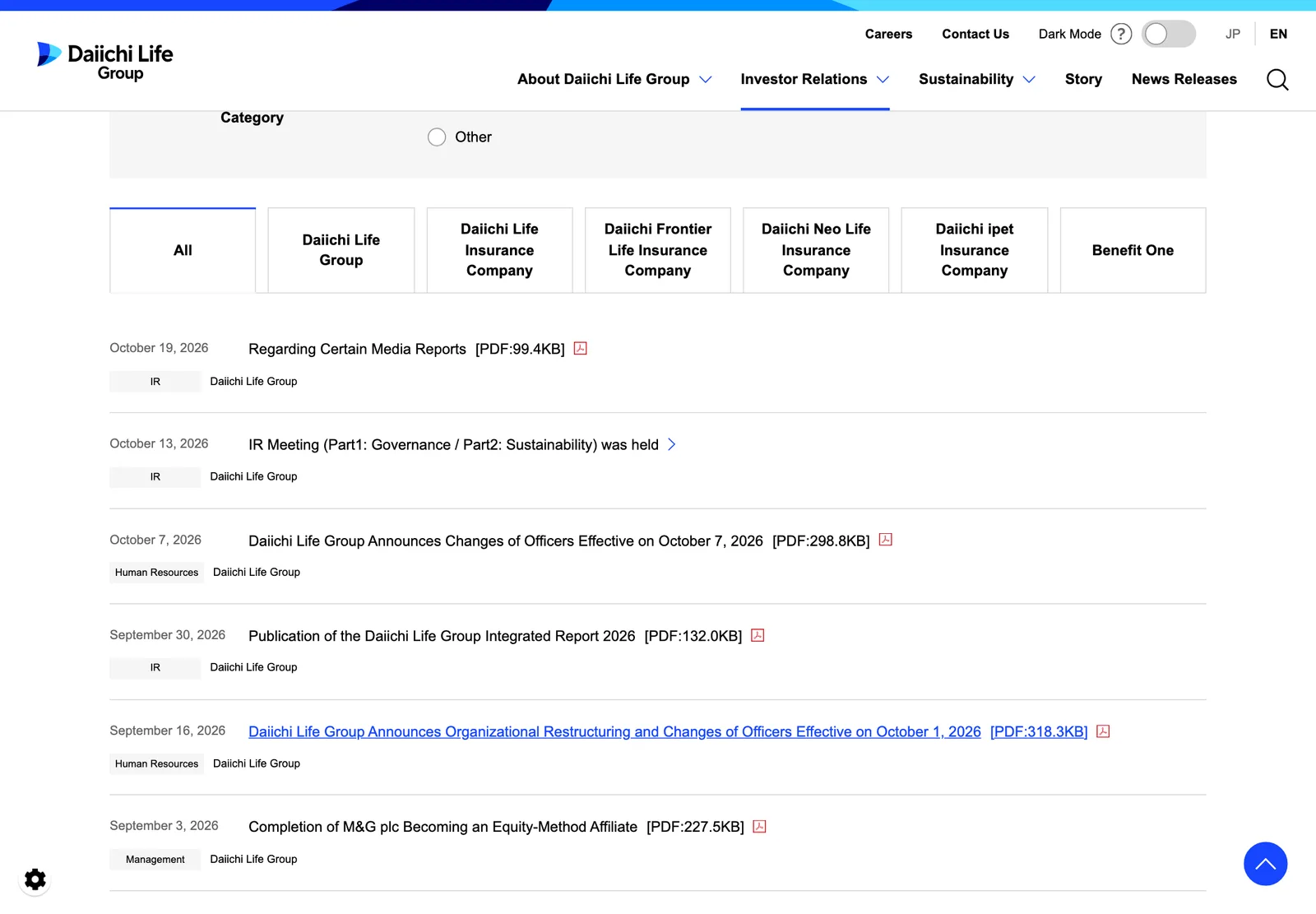This screenshot has height=914, width=1316.
Task: Select the Benefit One tab
Action: click(x=1133, y=250)
